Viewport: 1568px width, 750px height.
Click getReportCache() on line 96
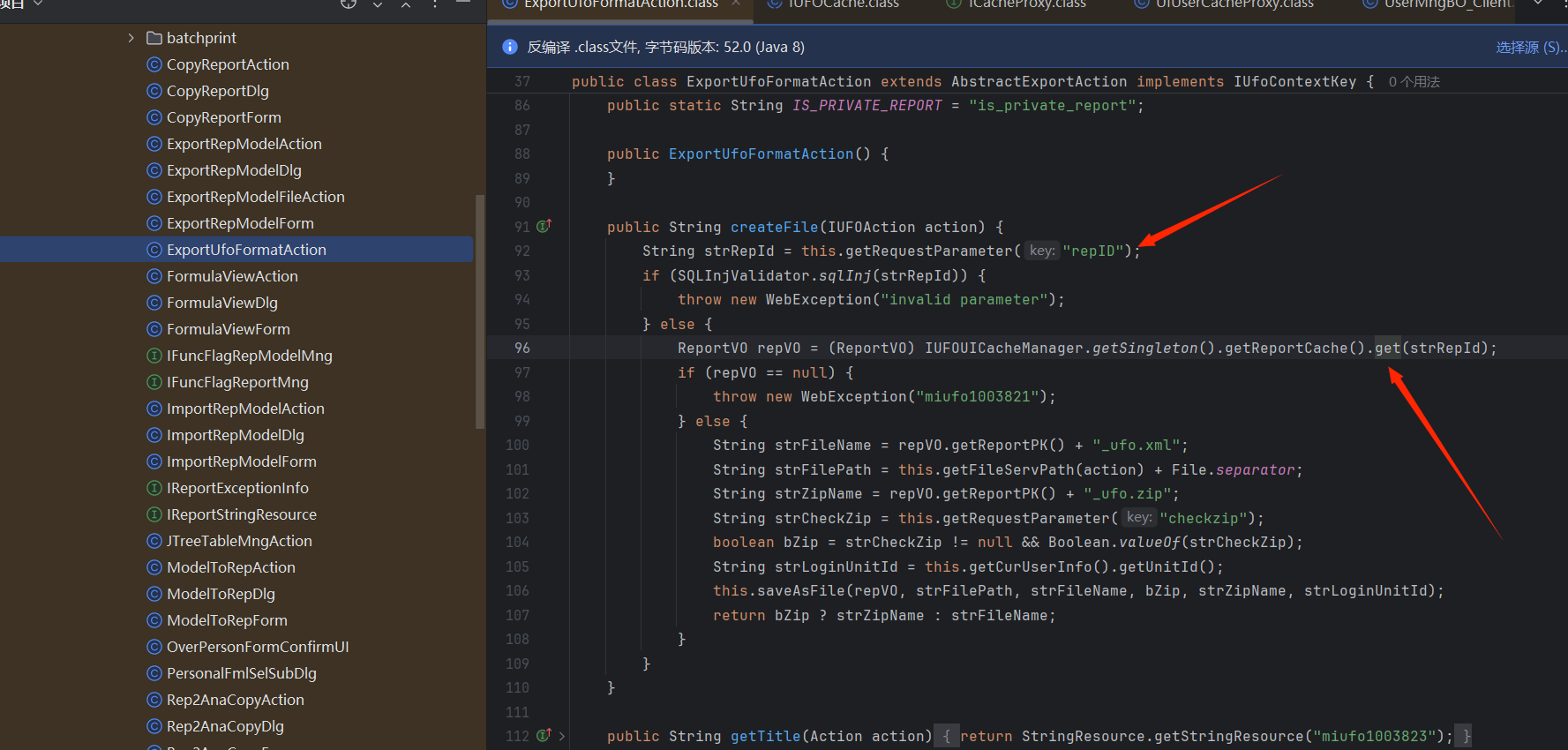coord(1294,348)
